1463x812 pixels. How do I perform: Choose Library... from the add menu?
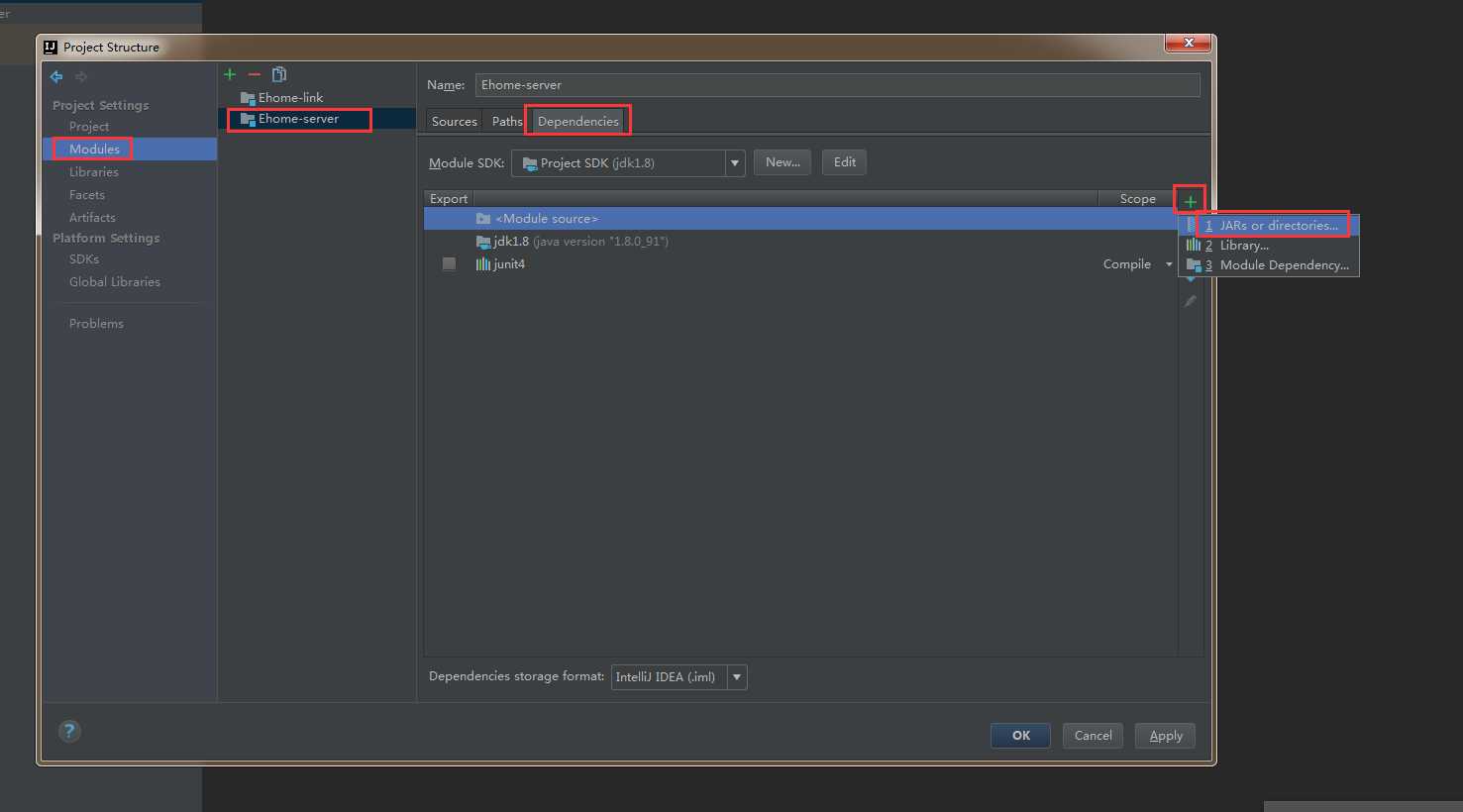1269,246
